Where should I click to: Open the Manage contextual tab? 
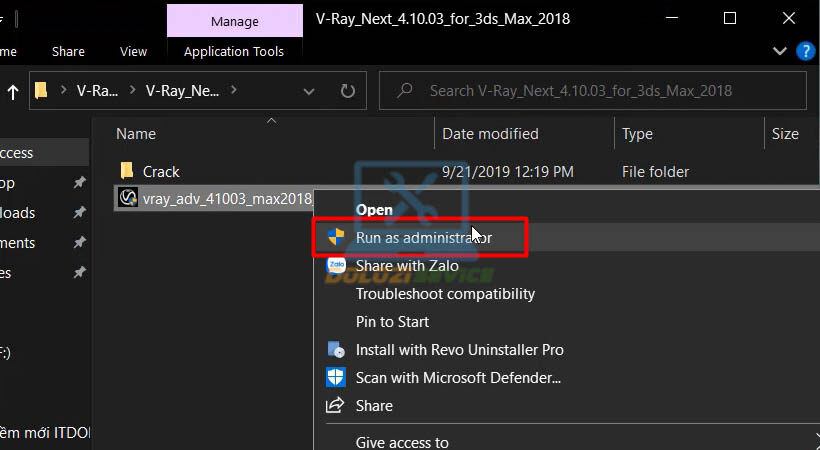[x=235, y=21]
